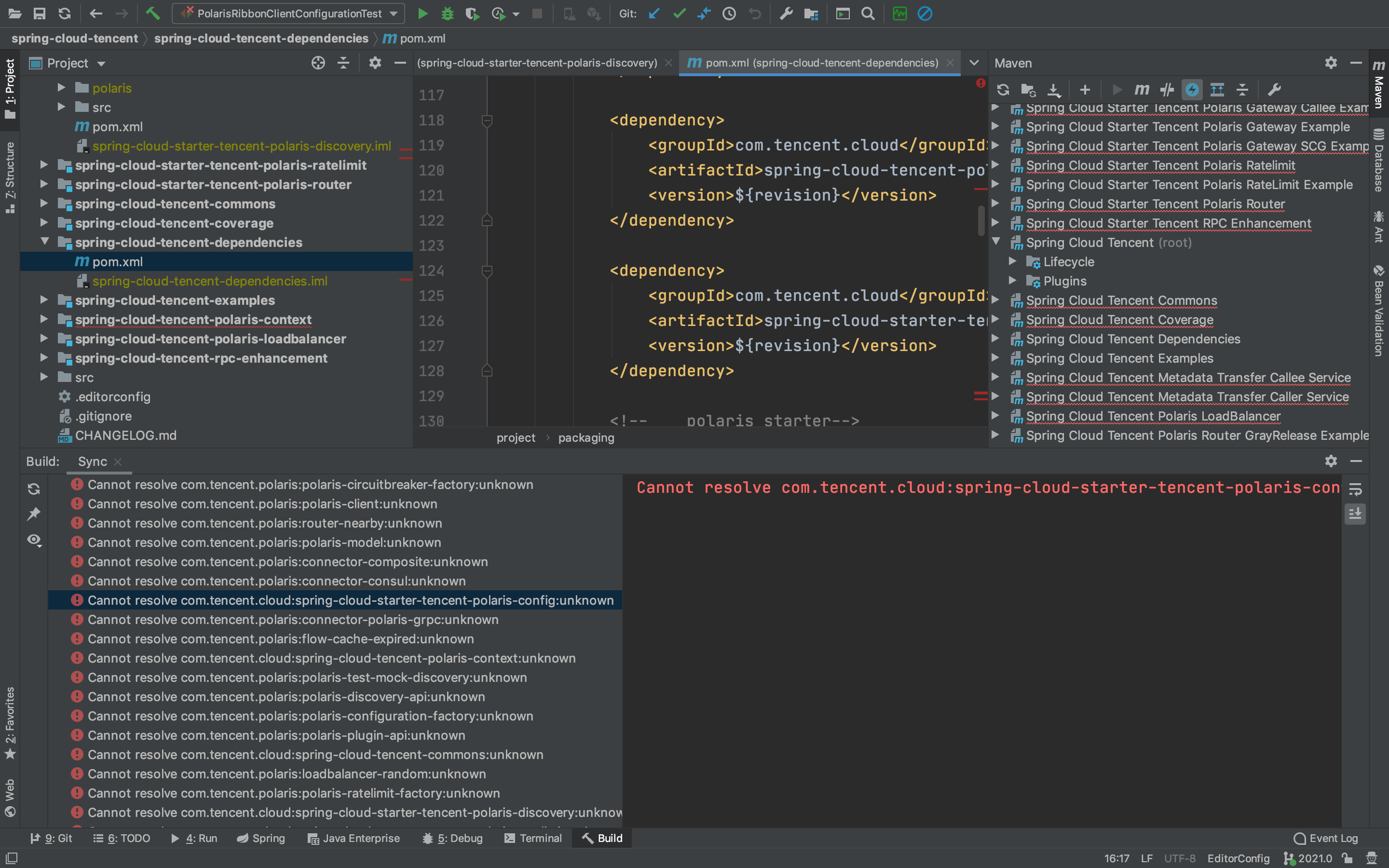The width and height of the screenshot is (1389, 868).
Task: Expand the spring-cloud-tencent-examples folder
Action: pos(44,300)
